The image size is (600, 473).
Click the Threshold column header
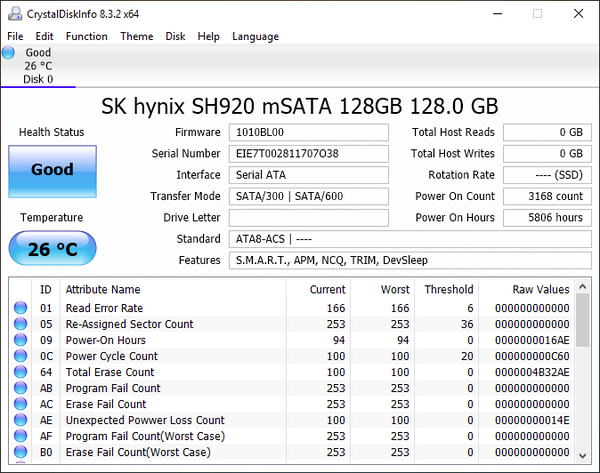pyautogui.click(x=449, y=290)
